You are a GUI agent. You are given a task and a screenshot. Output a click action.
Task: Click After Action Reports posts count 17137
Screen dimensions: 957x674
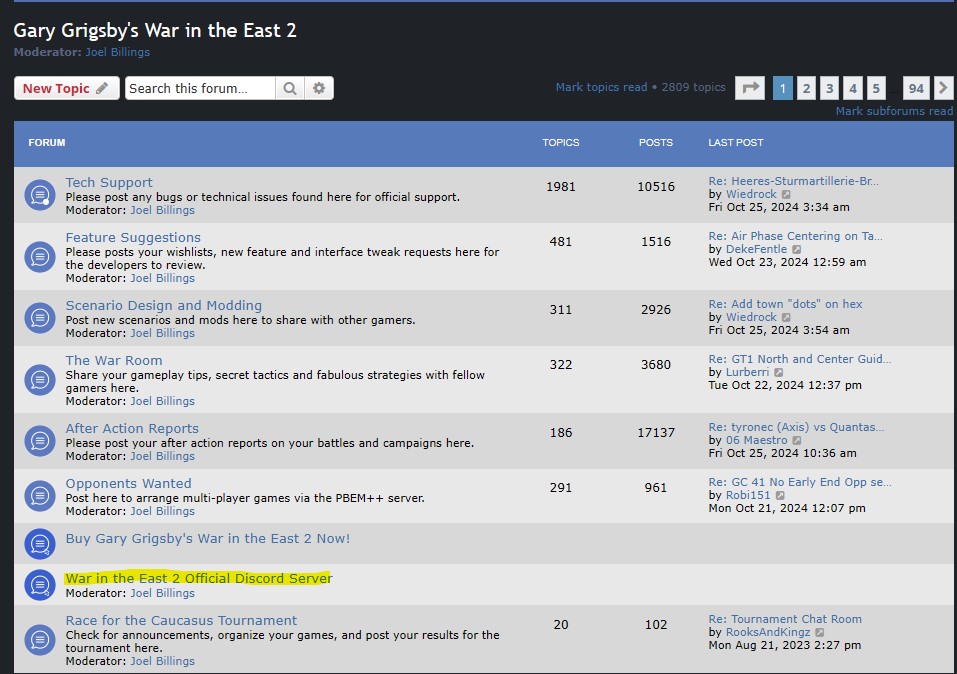click(656, 433)
